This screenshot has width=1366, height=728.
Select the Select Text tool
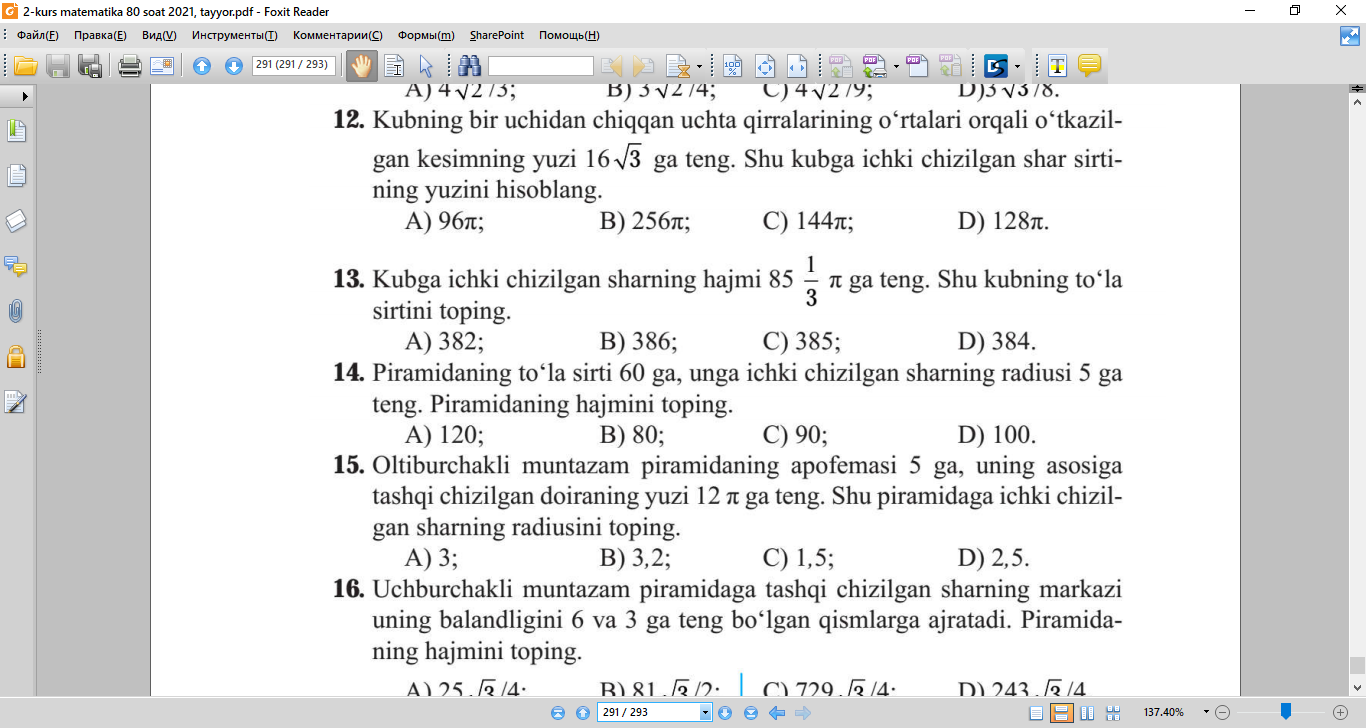(x=394, y=67)
